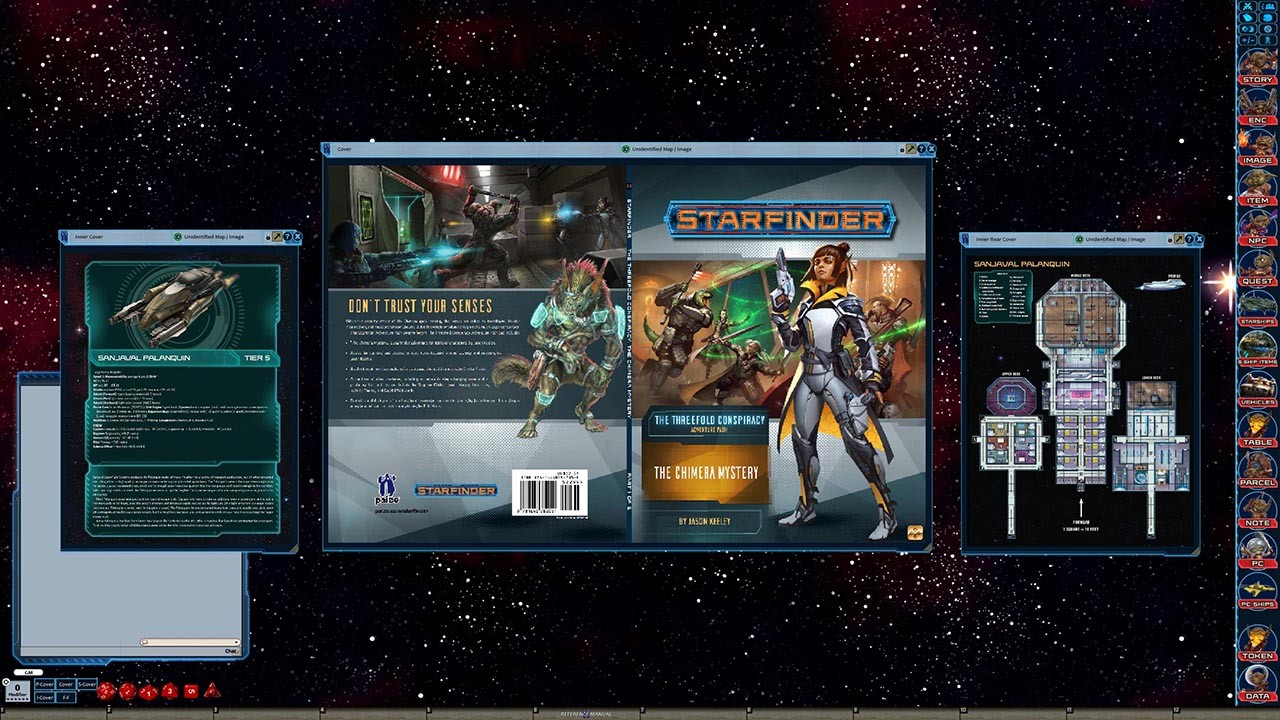Roll the red d4 die

[x=211, y=691]
